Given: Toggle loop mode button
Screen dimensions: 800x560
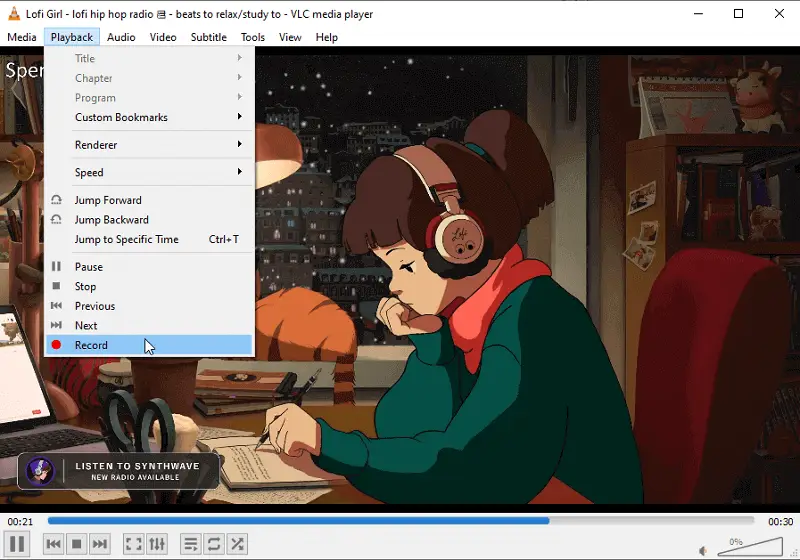Looking at the screenshot, I should [x=214, y=544].
